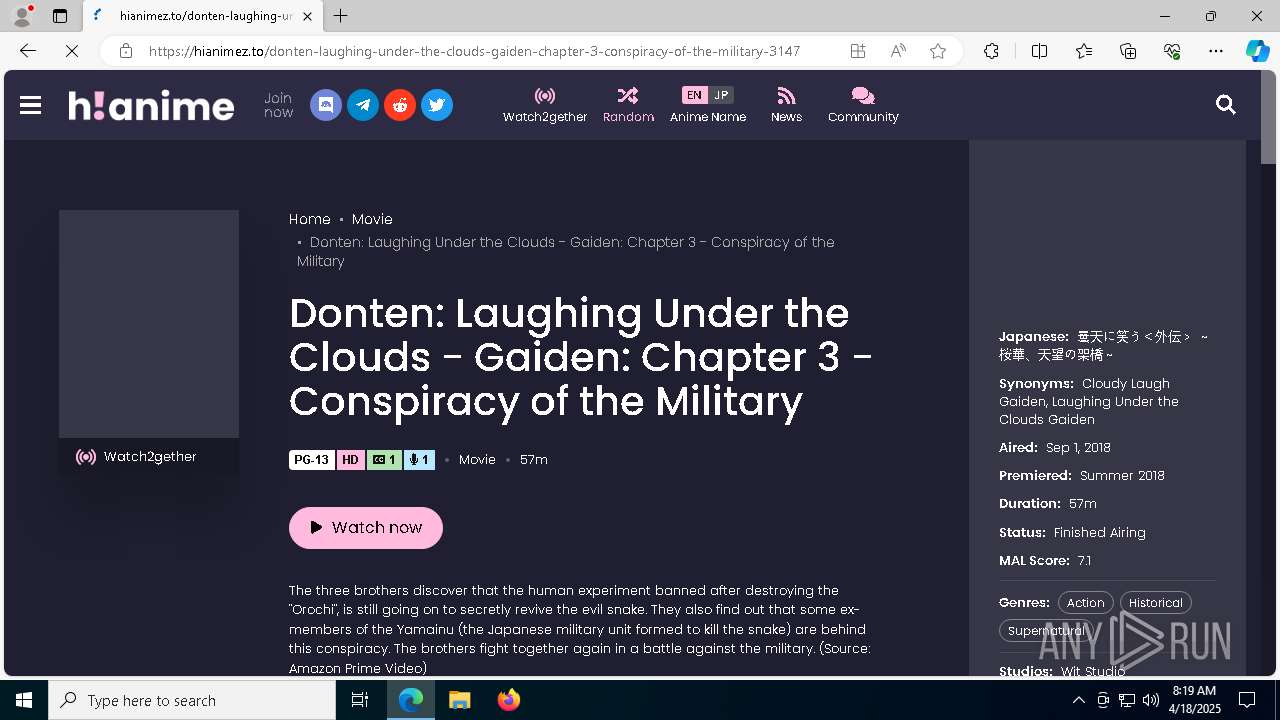Open the browser profile avatar

pyautogui.click(x=21, y=16)
